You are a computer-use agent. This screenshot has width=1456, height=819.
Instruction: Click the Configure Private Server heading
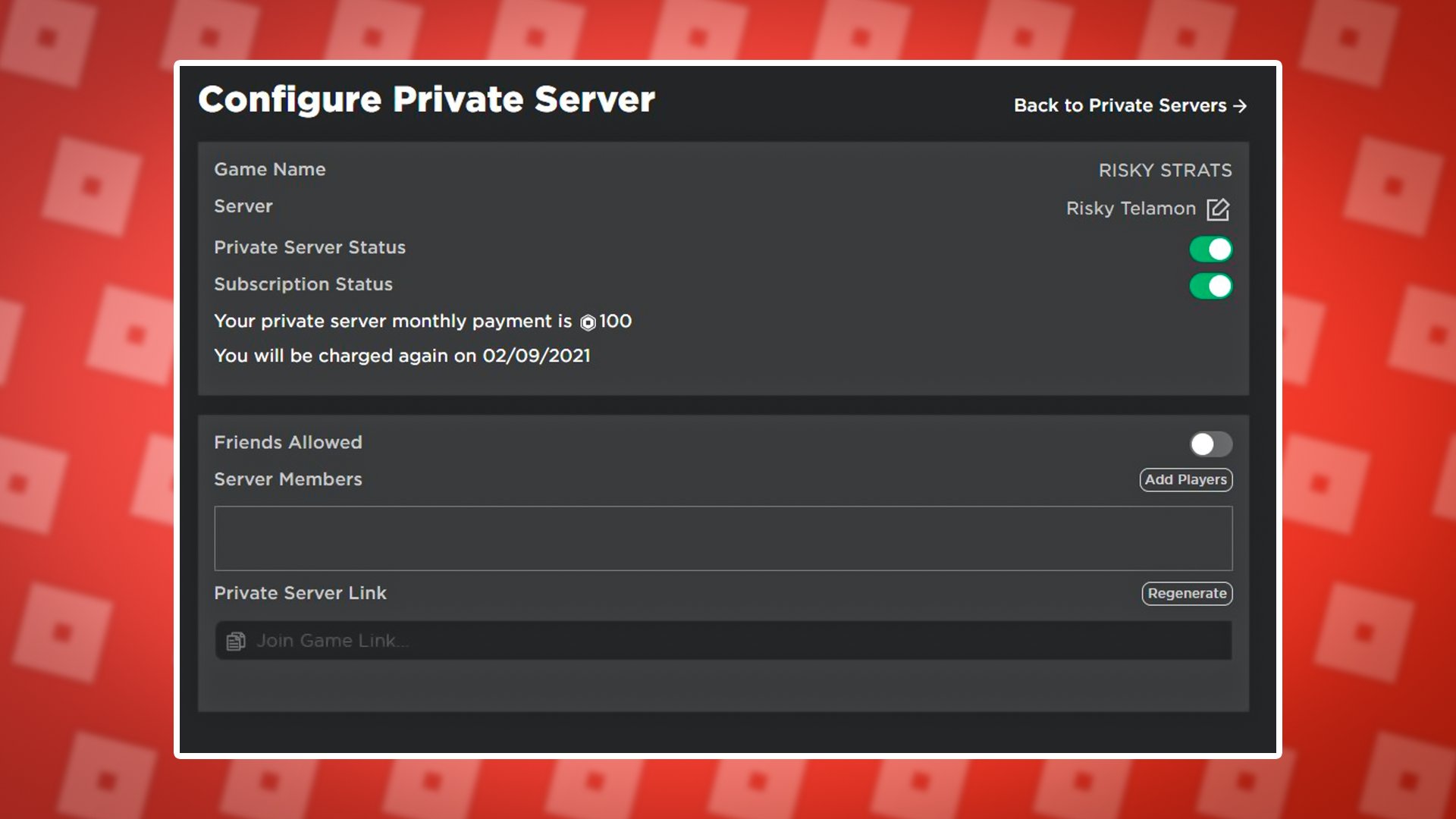pyautogui.click(x=426, y=99)
